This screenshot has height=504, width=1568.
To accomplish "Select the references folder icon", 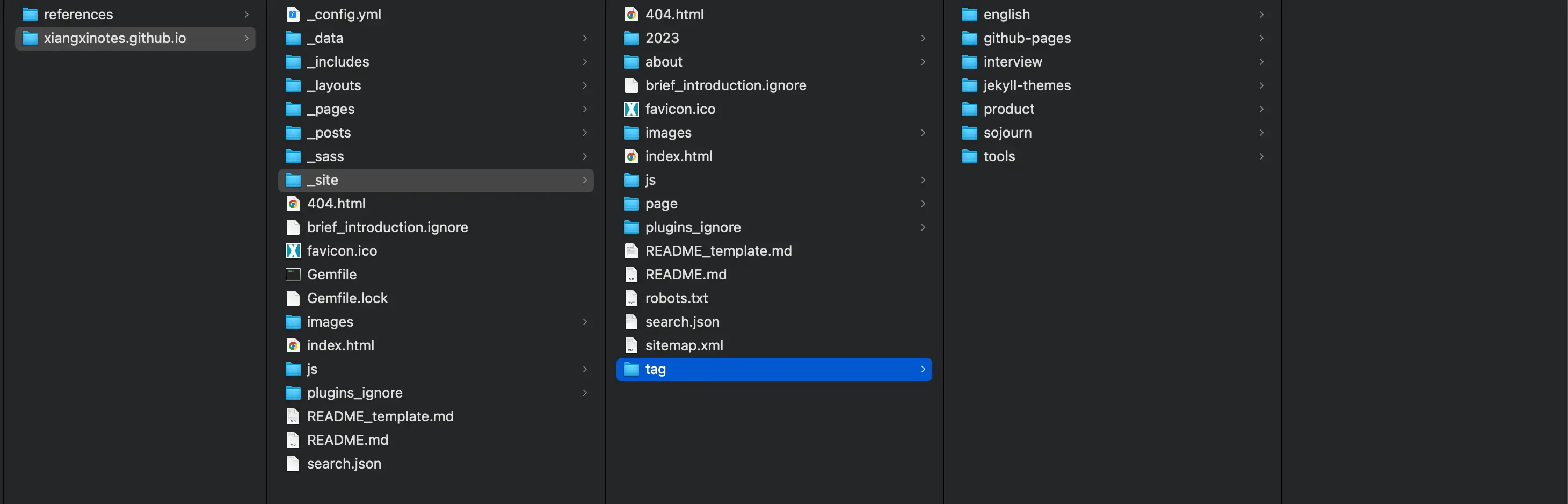I will click(30, 15).
